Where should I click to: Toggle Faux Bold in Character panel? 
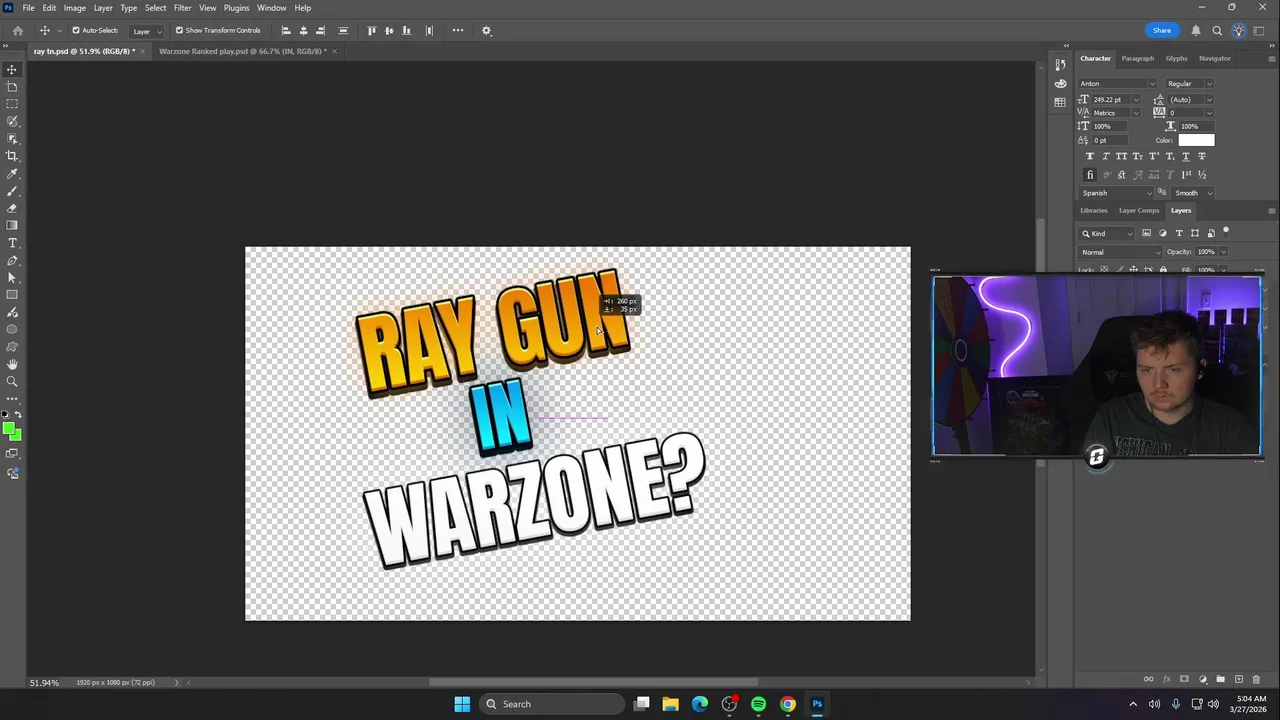pyautogui.click(x=1090, y=156)
